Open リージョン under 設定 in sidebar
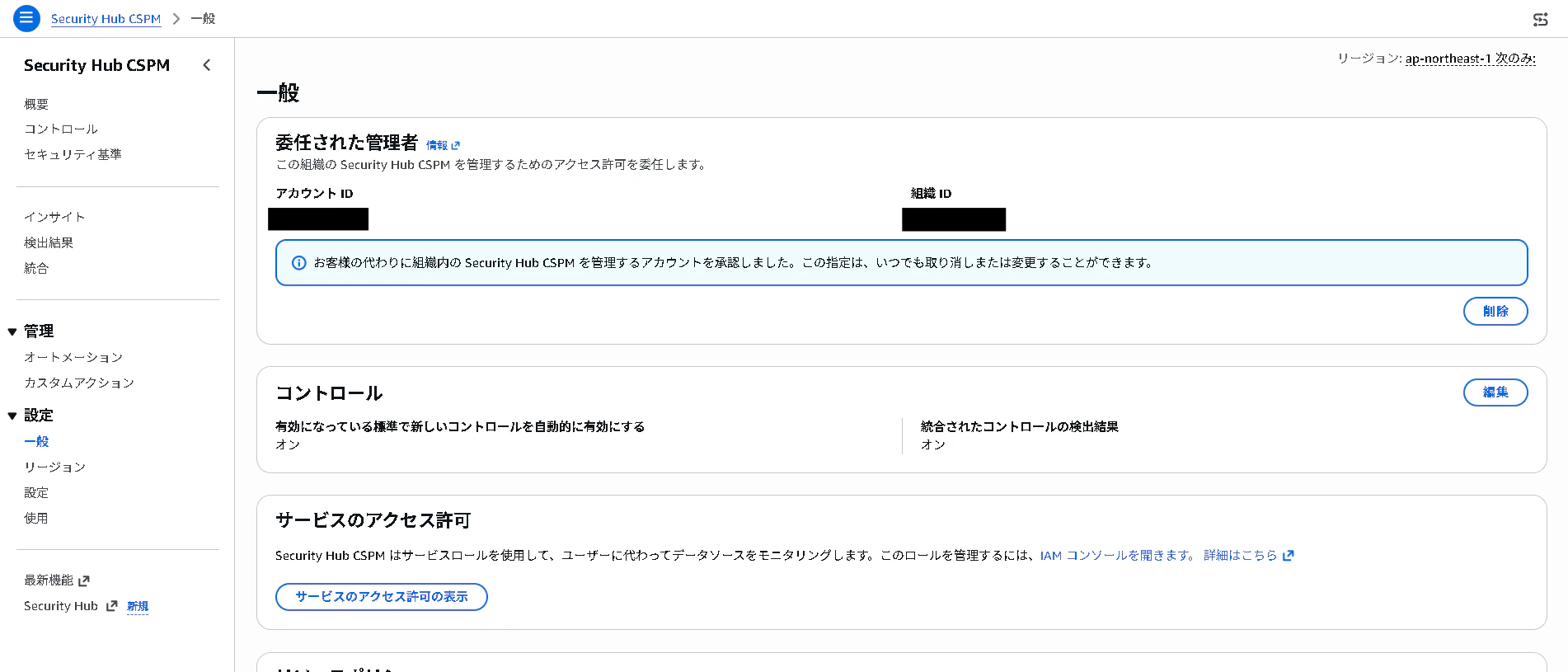This screenshot has height=672, width=1568. coord(54,468)
